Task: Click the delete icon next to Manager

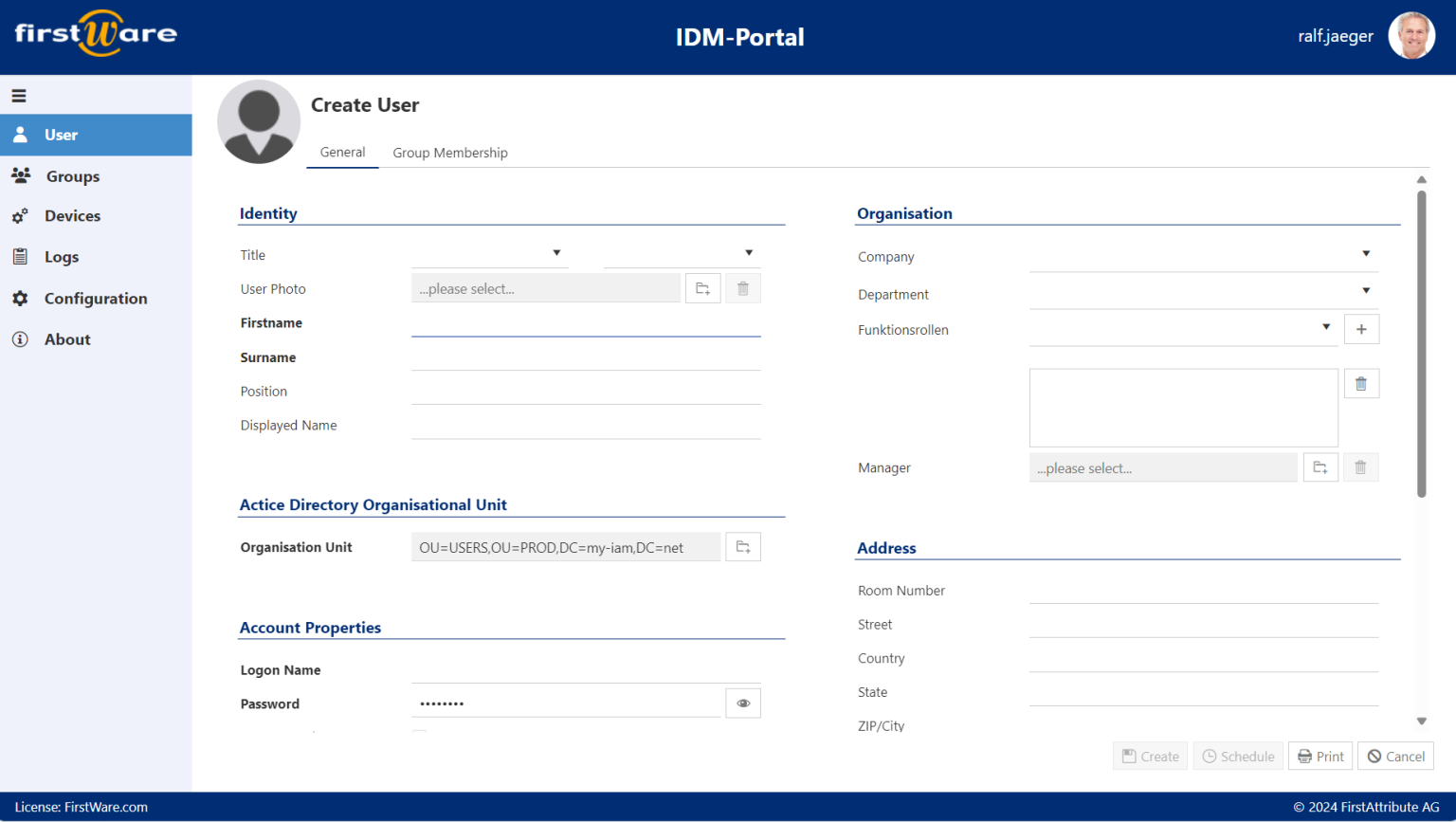Action: (1360, 466)
